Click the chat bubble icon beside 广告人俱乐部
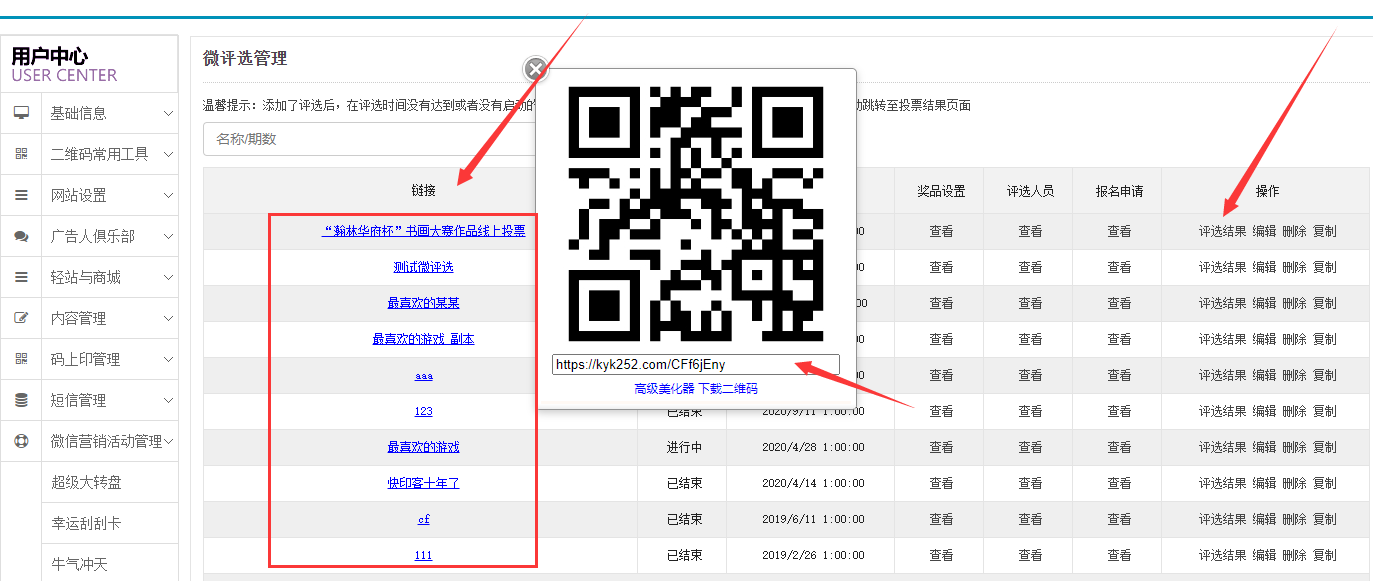Screen dimensions: 1373x581 (21, 236)
